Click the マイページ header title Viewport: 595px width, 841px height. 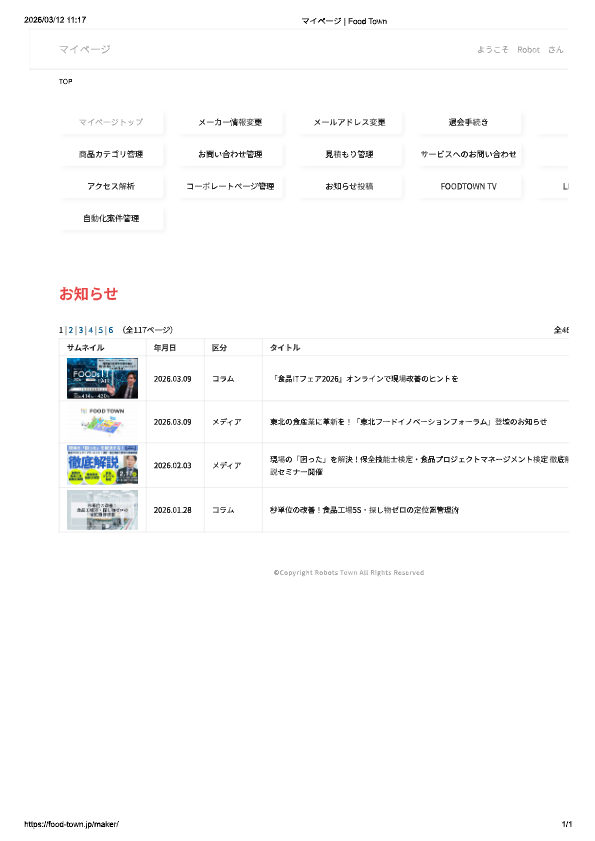coord(85,49)
